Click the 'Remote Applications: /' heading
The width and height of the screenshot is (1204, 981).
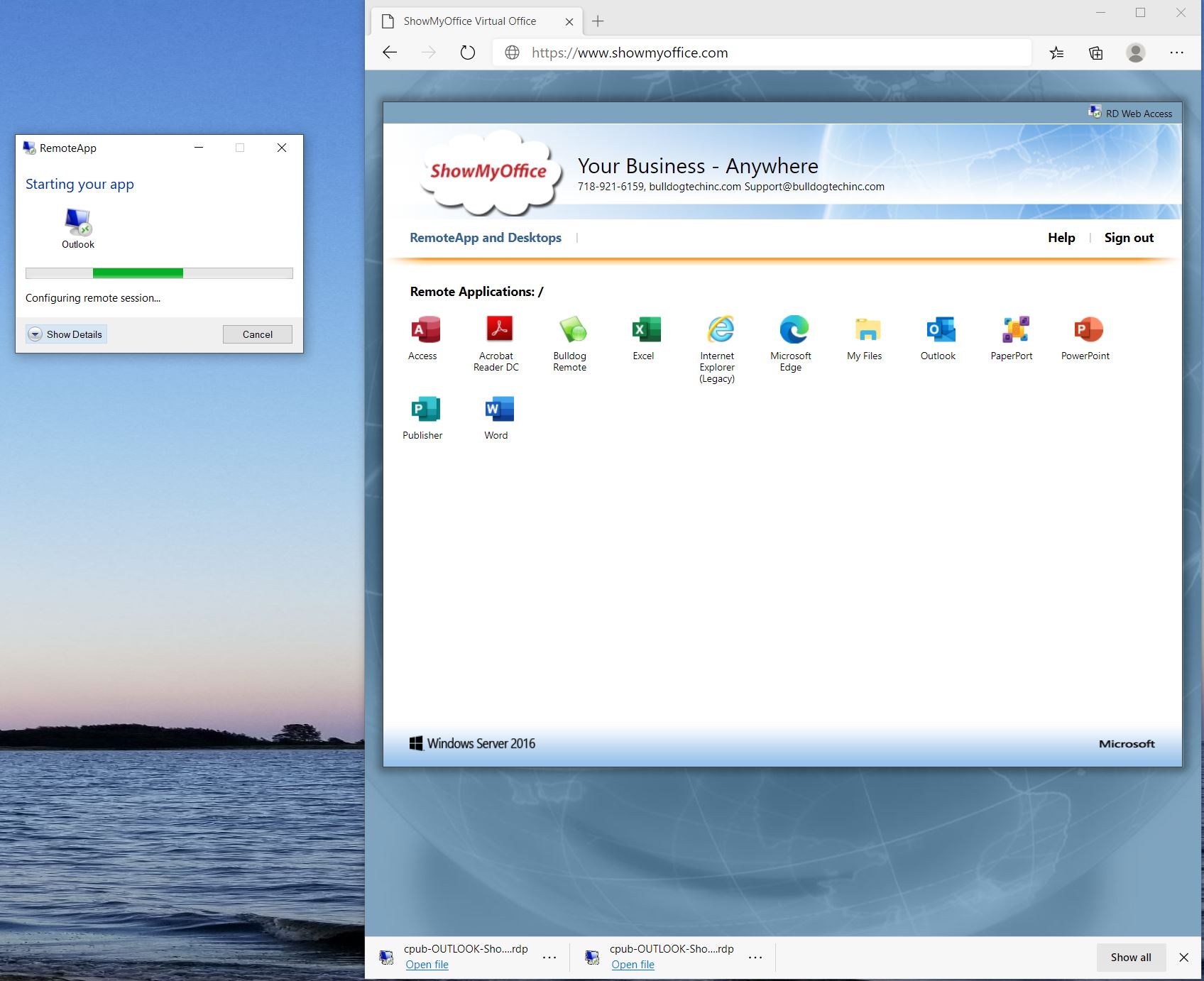[476, 292]
